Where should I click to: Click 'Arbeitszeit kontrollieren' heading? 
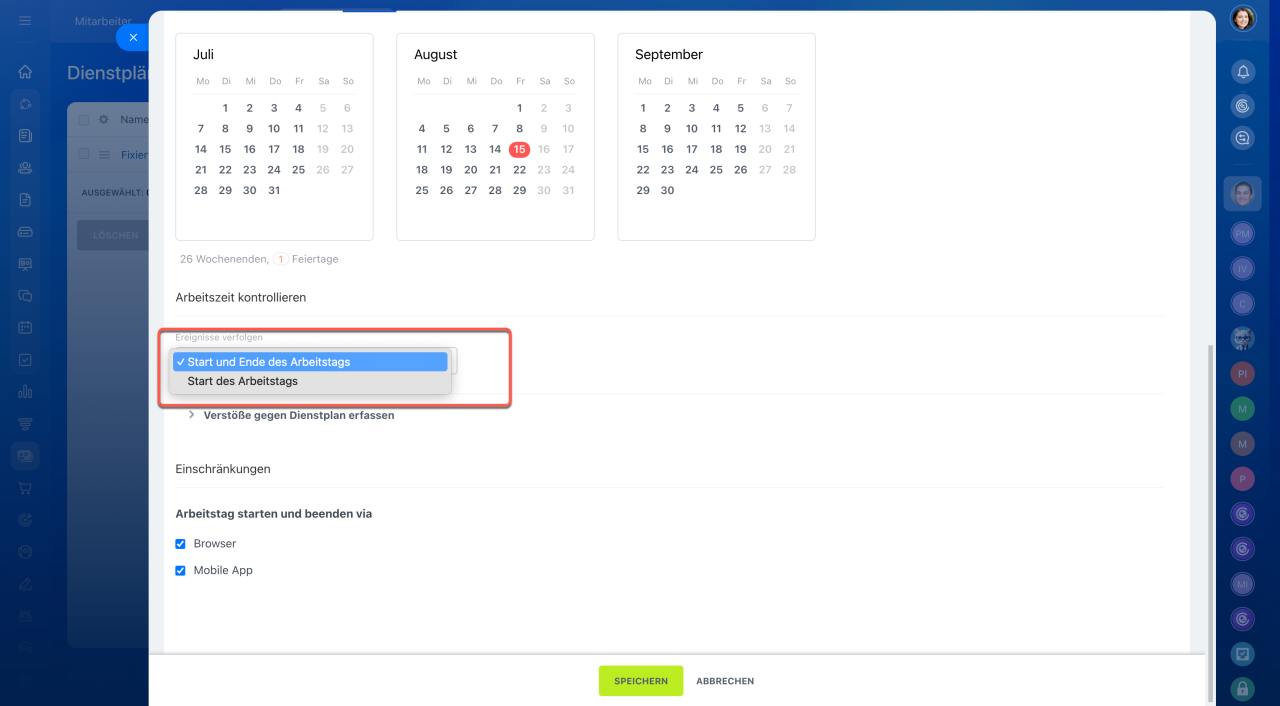[x=241, y=297]
